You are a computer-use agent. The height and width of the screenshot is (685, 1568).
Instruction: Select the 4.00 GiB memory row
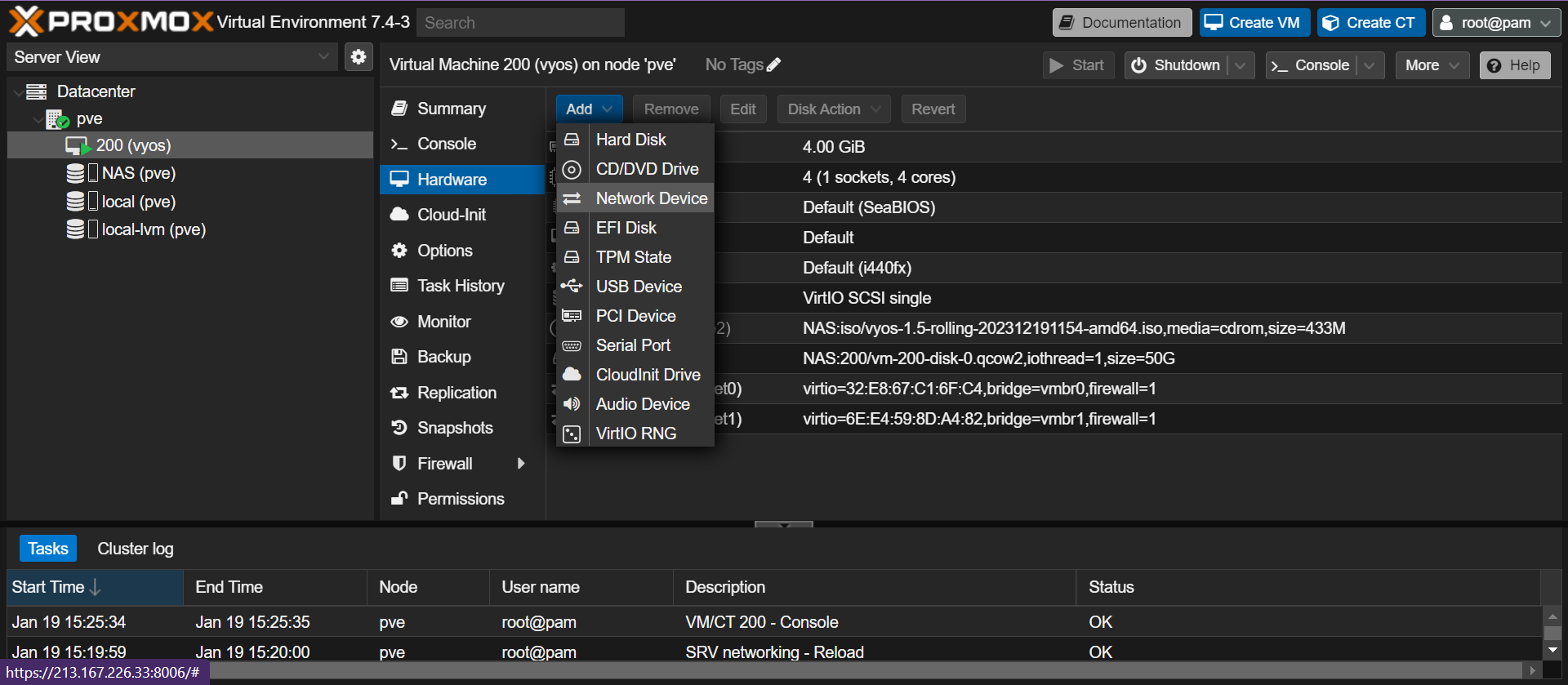click(1053, 147)
